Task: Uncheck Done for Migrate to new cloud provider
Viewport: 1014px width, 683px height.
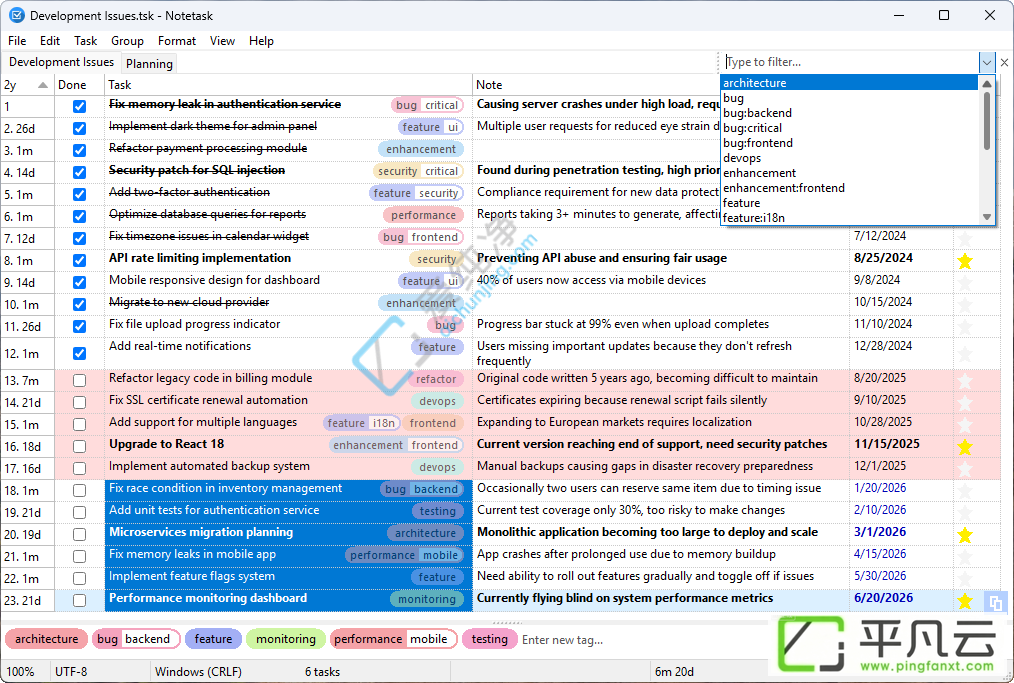Action: pyautogui.click(x=80, y=304)
